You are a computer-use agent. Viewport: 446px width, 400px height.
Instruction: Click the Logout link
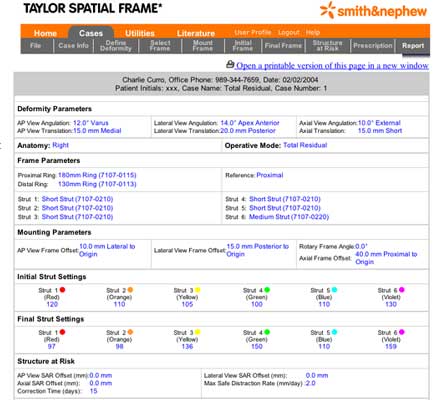(289, 32)
